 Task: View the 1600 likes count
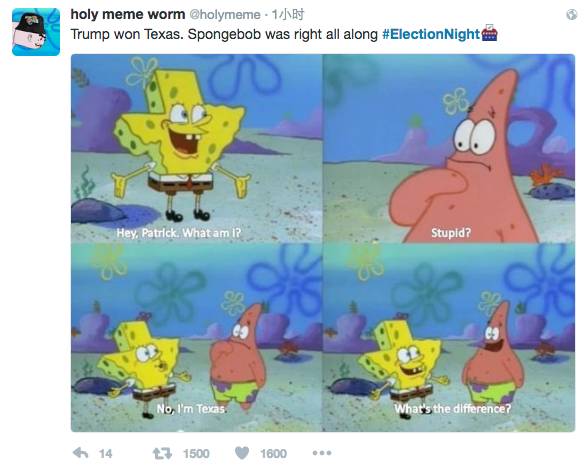[x=273, y=454]
